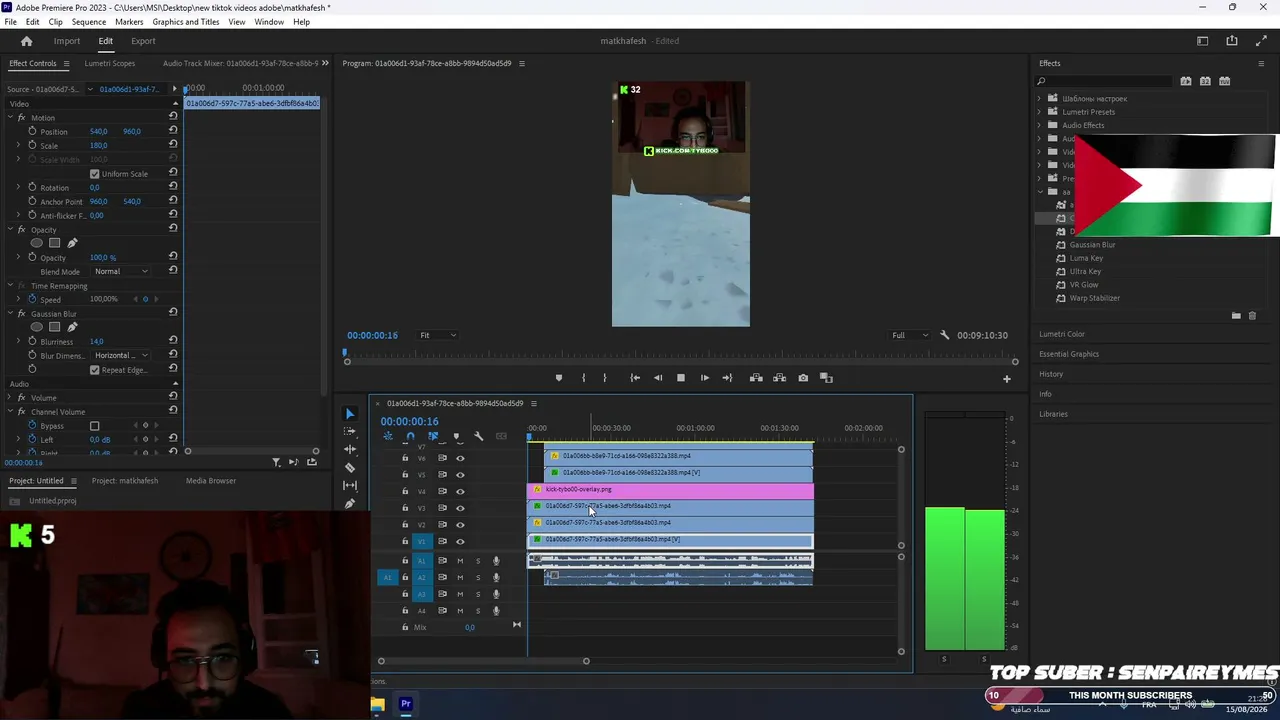Open the Blend Mode dropdown
The height and width of the screenshot is (720, 1280).
(x=121, y=271)
